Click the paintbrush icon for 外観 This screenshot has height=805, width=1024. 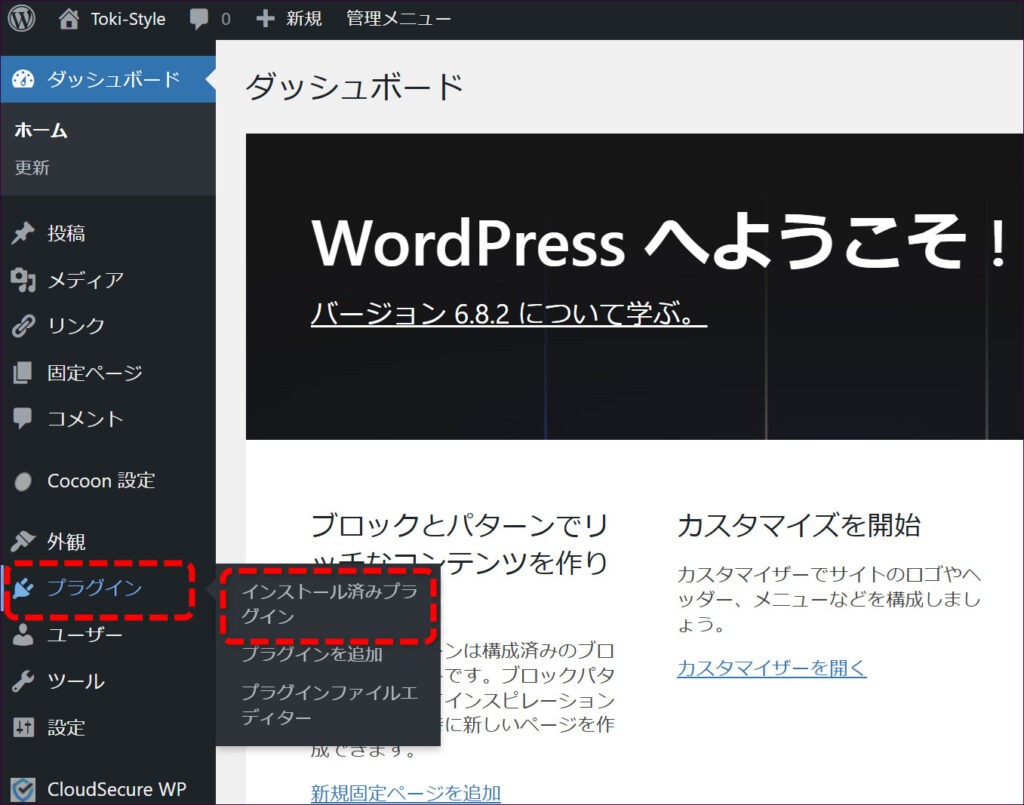[23, 542]
